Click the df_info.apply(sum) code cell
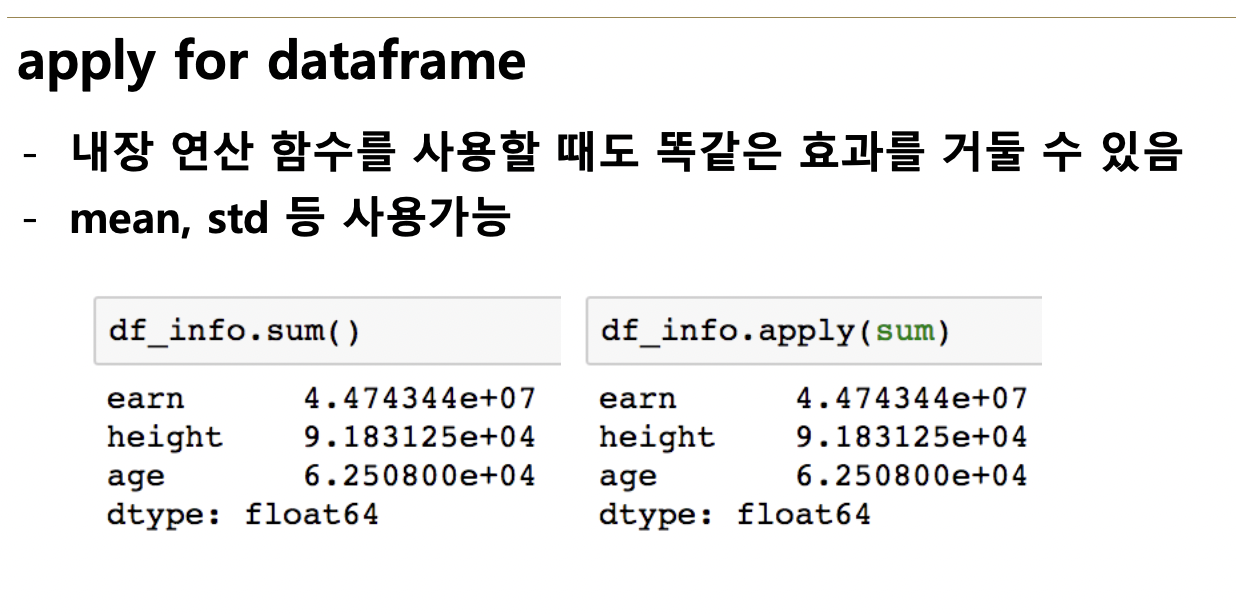This screenshot has height=614, width=1236. click(815, 330)
